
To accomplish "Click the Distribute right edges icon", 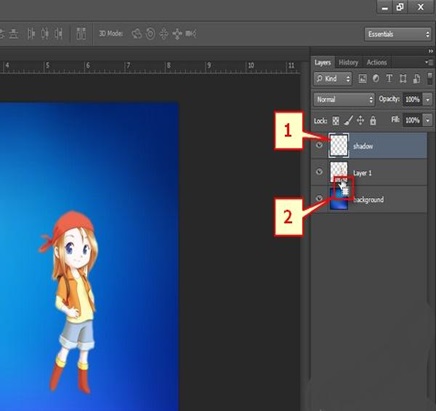I will click(x=59, y=34).
